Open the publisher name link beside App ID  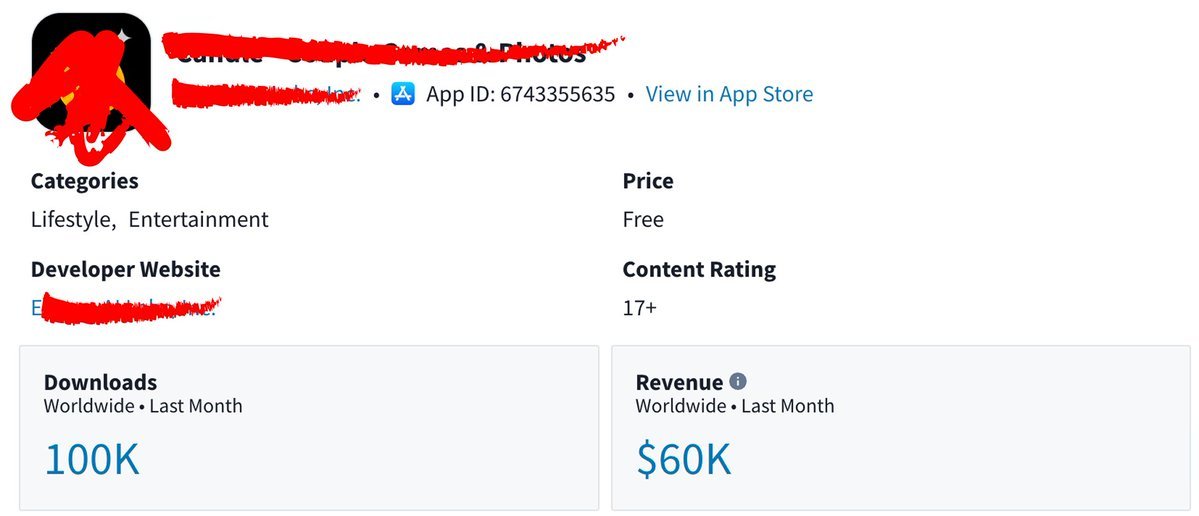click(265, 94)
